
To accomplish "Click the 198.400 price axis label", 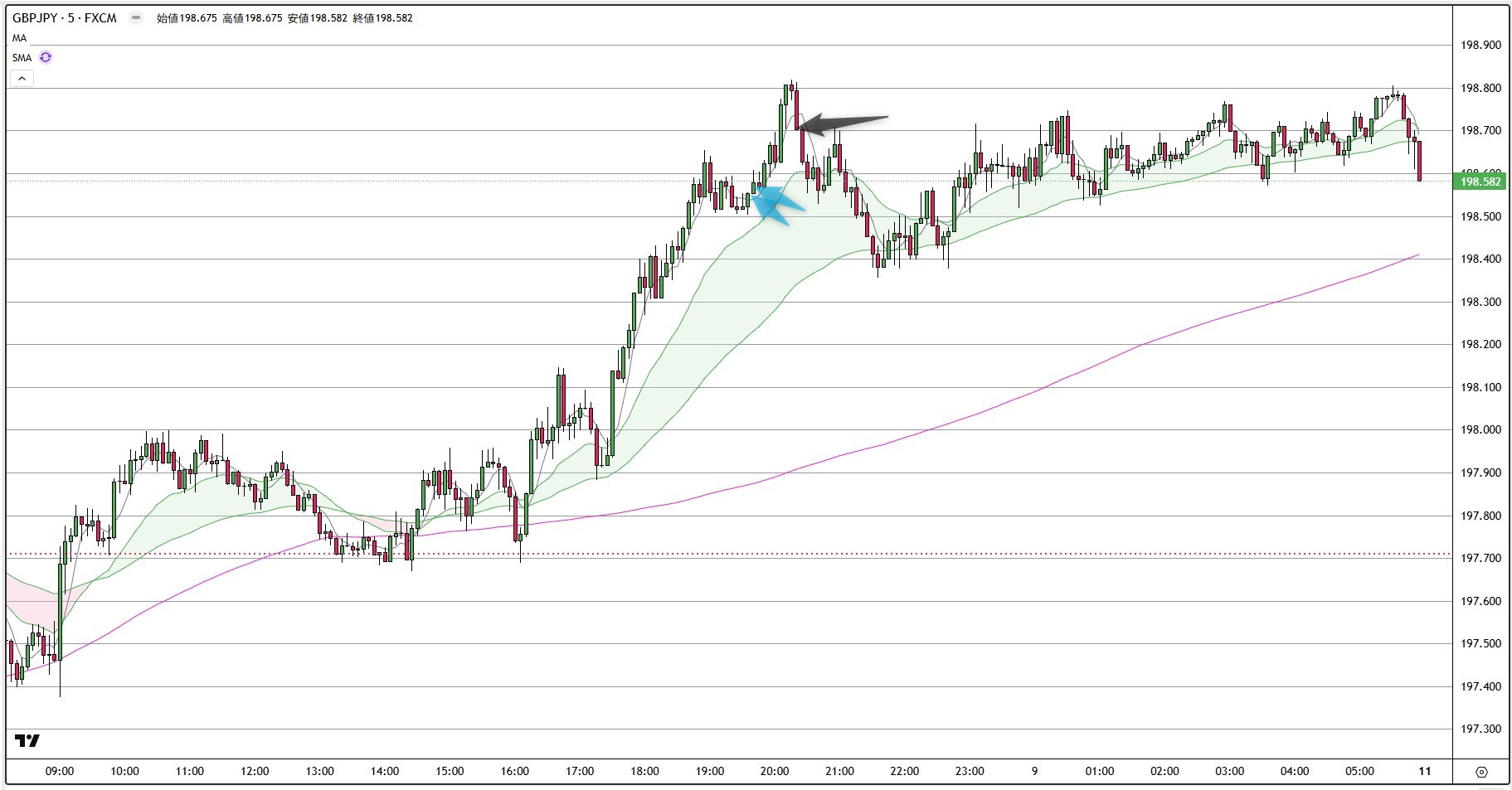I will click(x=1480, y=259).
